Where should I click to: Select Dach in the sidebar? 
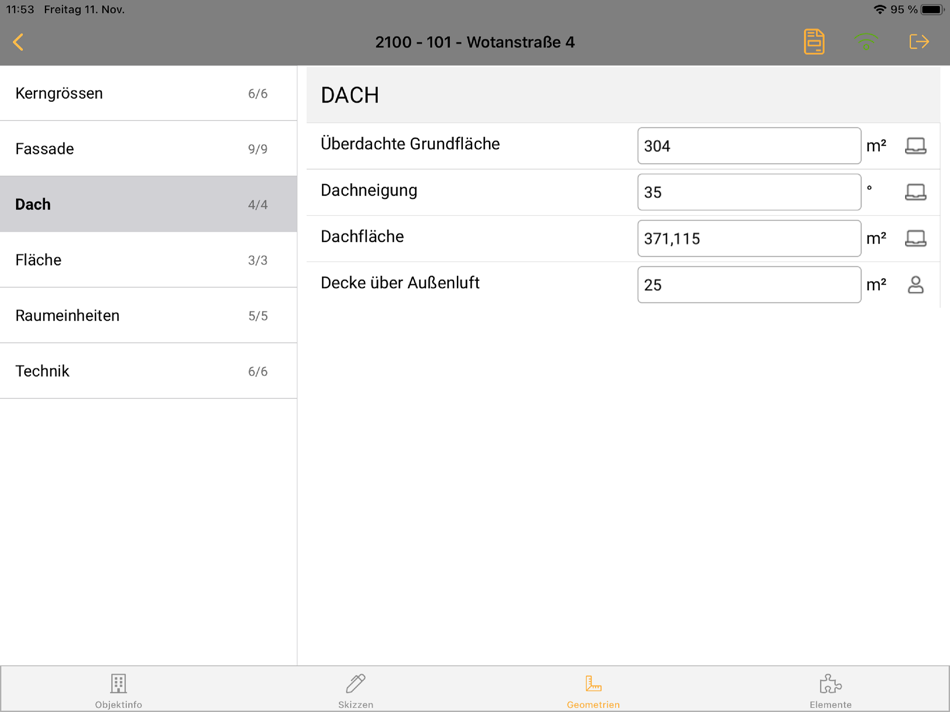click(148, 204)
